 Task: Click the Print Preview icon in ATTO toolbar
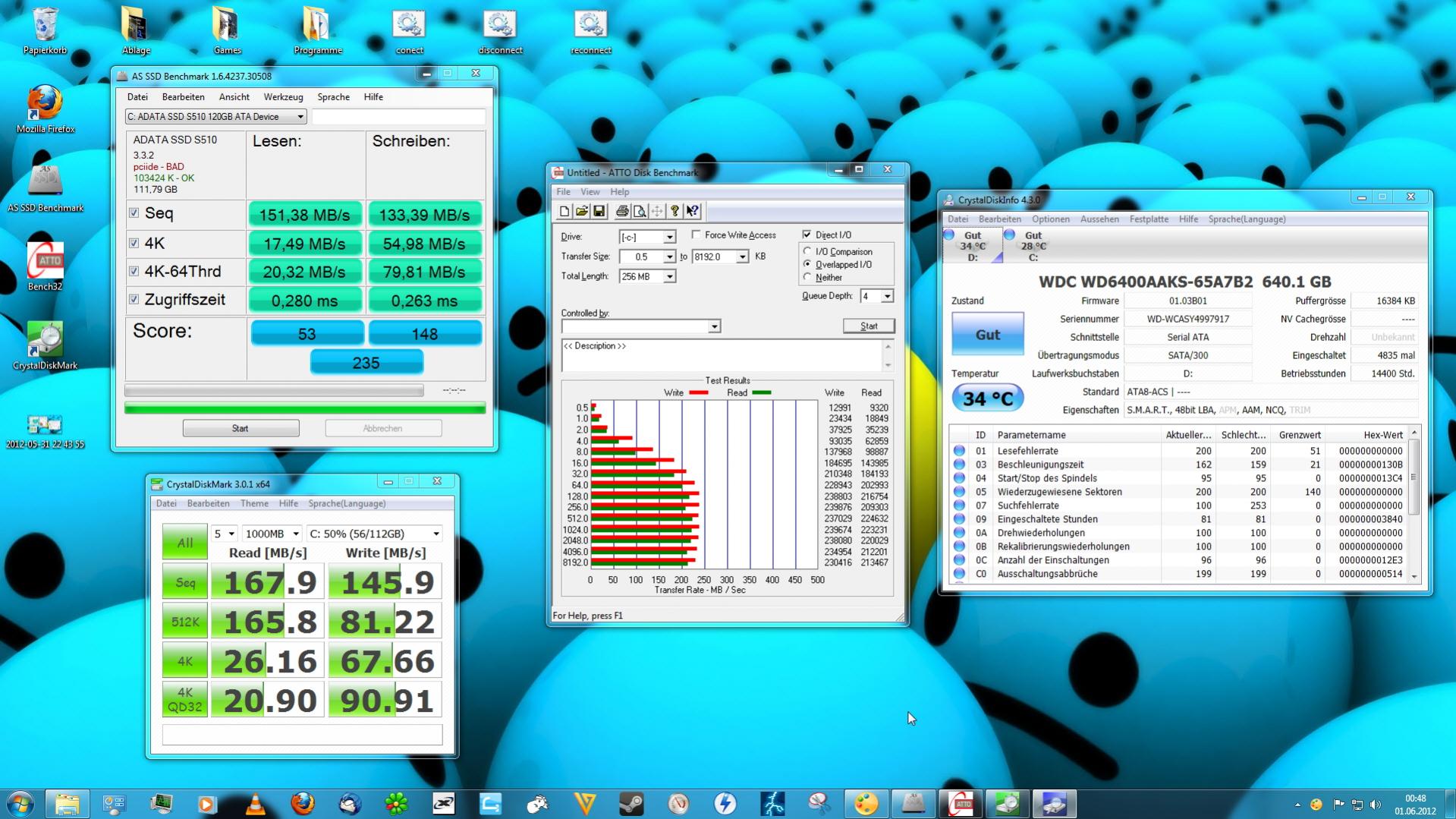coord(640,211)
